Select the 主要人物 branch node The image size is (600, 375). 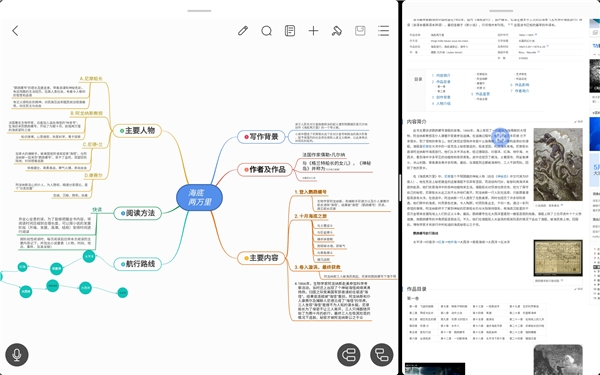point(137,130)
